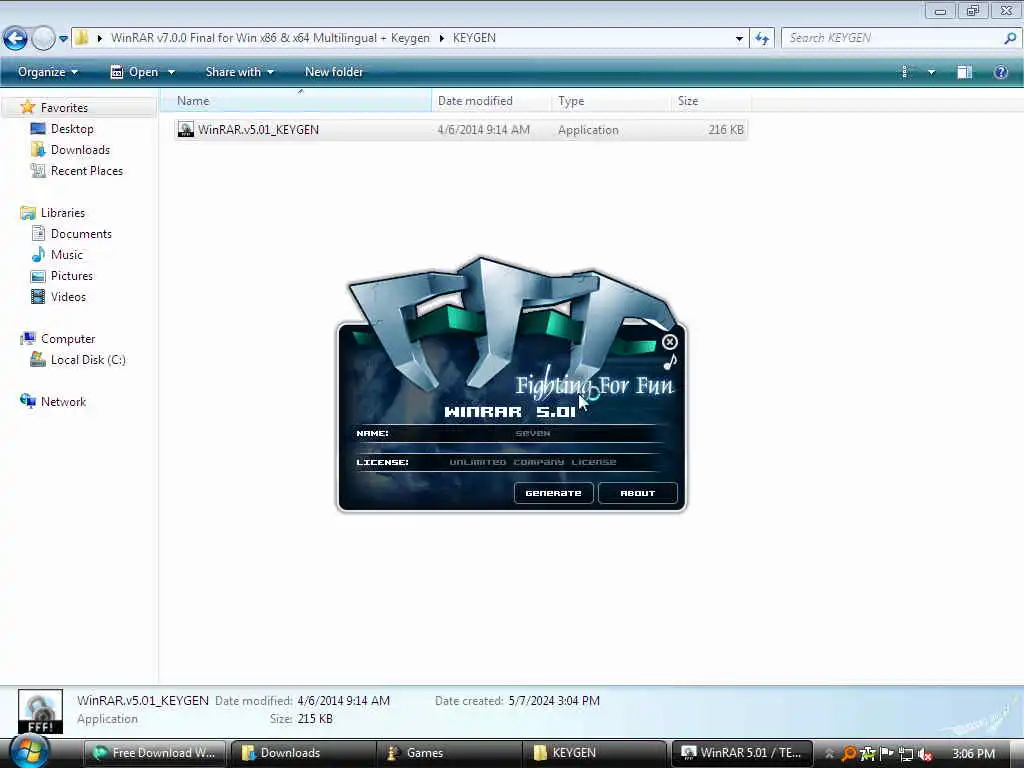Click the Generate button in keygen
The image size is (1024, 768).
click(554, 493)
